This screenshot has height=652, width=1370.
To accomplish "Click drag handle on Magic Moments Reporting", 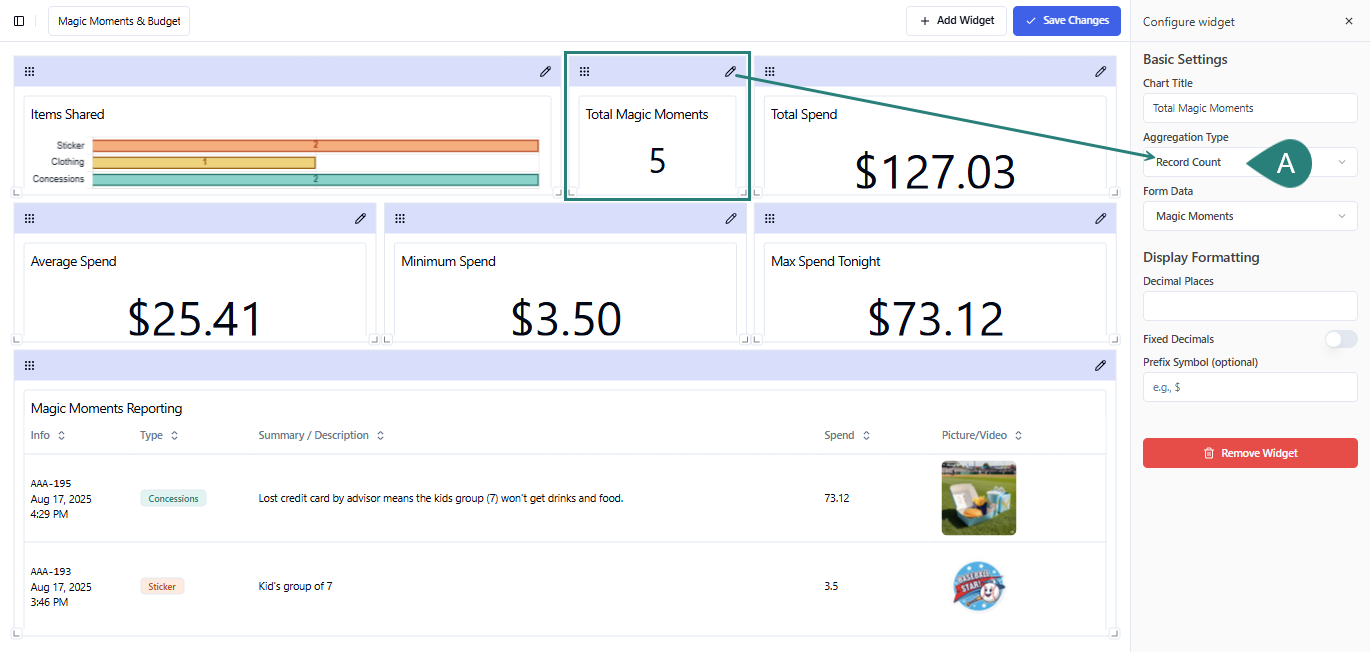I will [29, 365].
